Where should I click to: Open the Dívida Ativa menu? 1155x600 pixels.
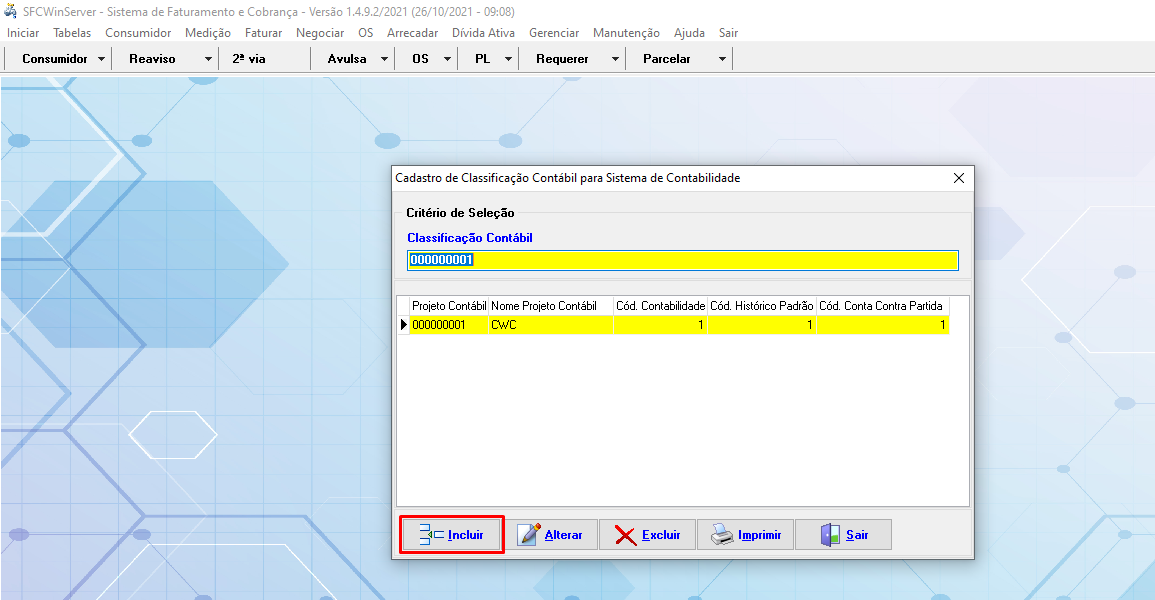point(483,33)
